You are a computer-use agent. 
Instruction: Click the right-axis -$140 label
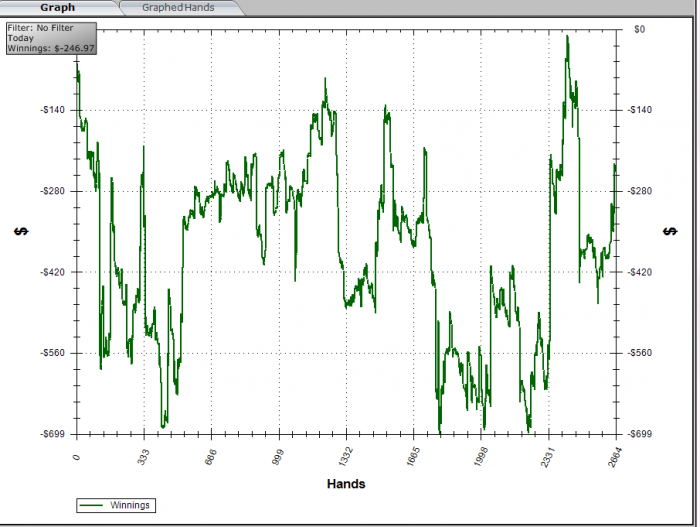point(639,110)
